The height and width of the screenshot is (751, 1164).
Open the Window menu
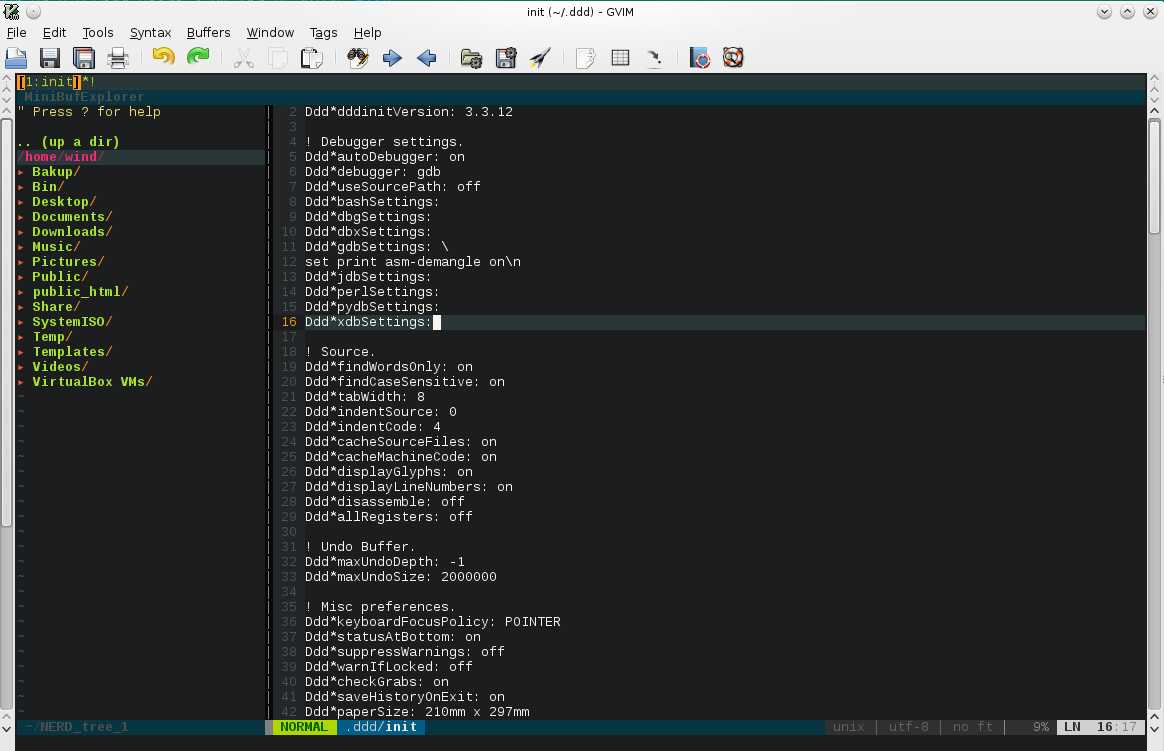pos(270,33)
